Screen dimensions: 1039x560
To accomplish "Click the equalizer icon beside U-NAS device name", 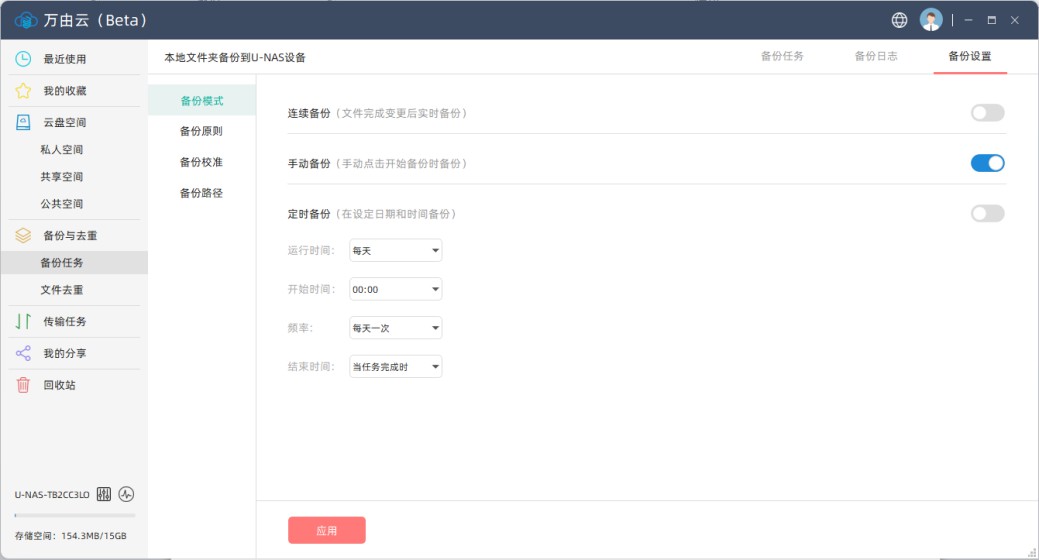I will (x=104, y=494).
